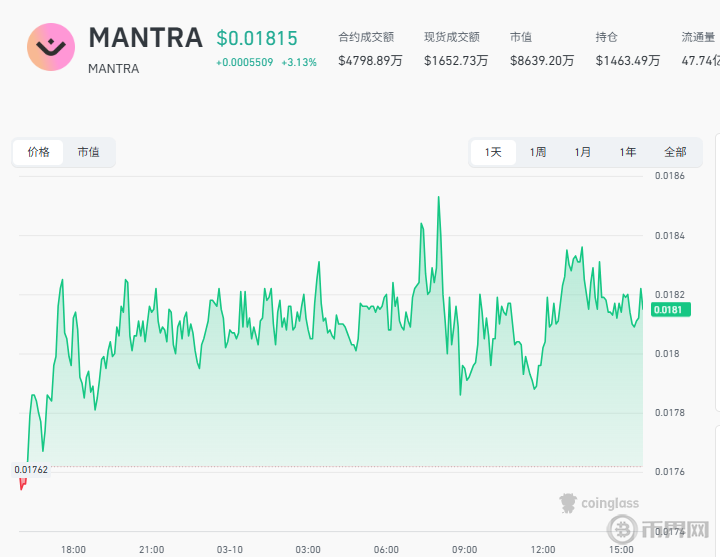Click the 18:00 x-axis label
The height and width of the screenshot is (557, 720).
point(73,550)
